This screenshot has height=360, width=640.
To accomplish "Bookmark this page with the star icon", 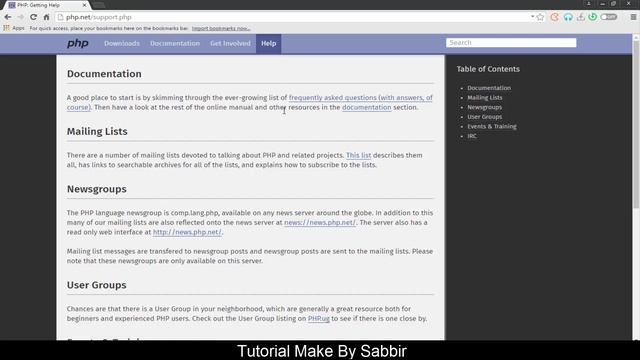I will coord(540,17).
